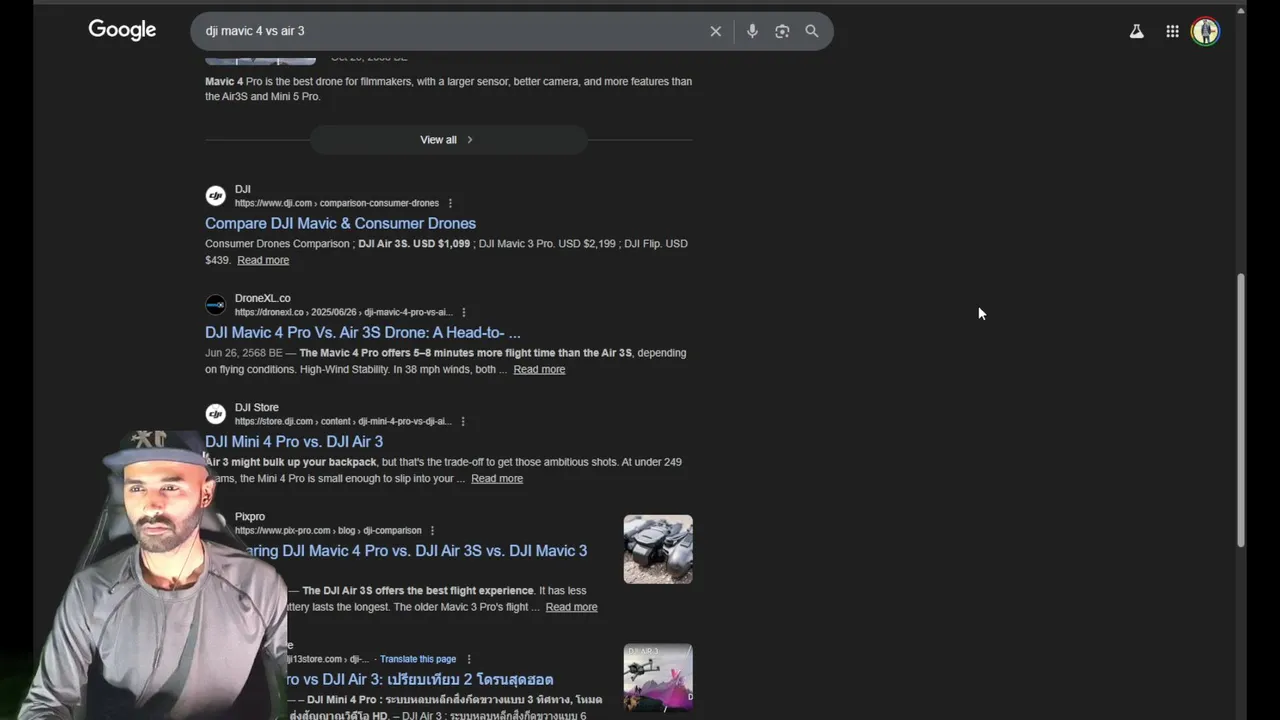Open more options for the Pixpro result

point(432,530)
